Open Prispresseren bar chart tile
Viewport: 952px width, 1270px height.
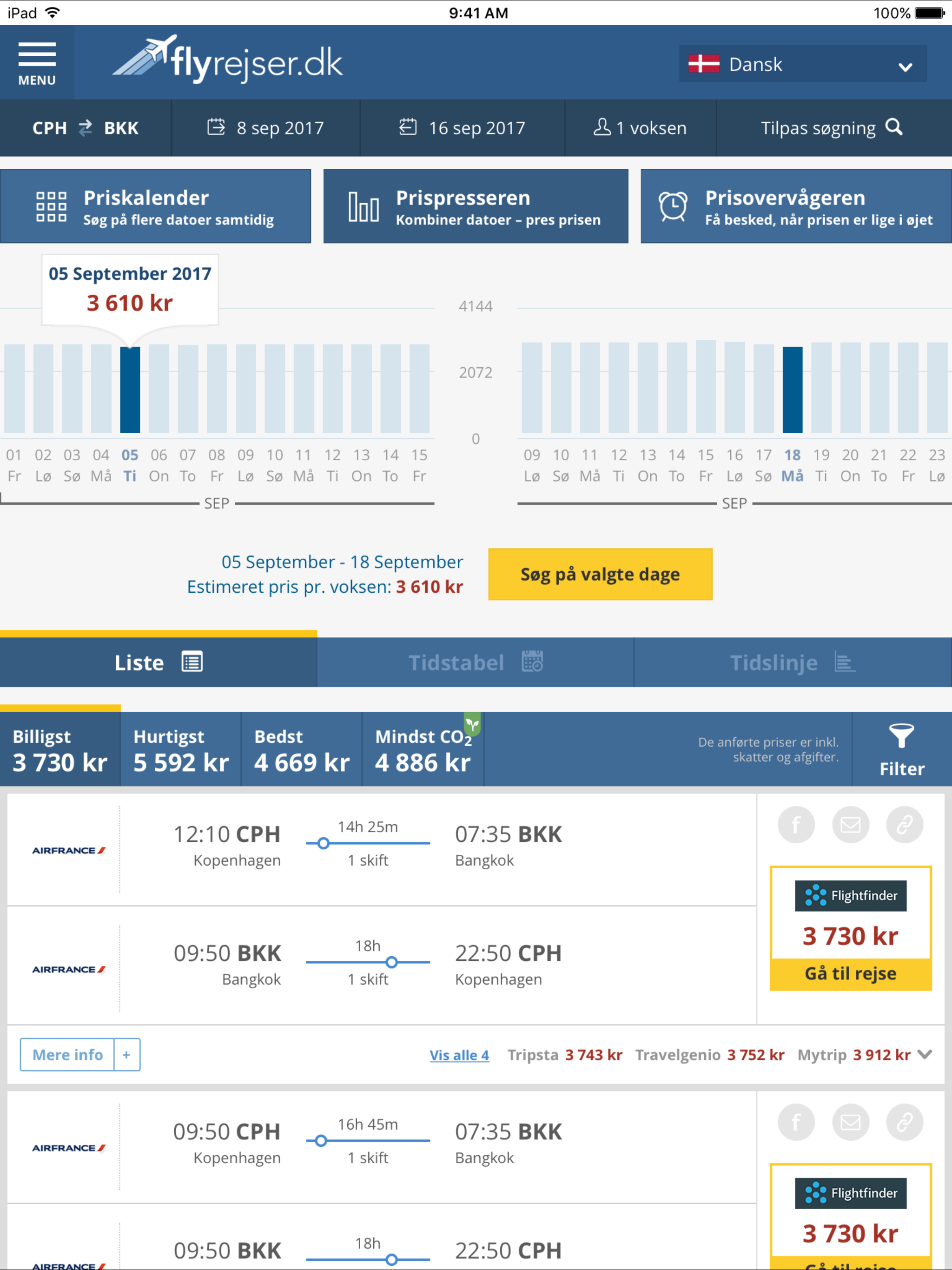pos(476,207)
